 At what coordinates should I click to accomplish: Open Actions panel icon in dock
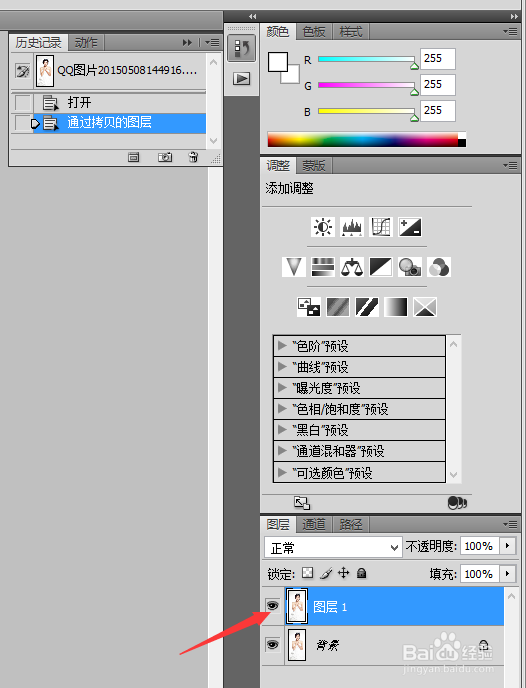(x=241, y=79)
